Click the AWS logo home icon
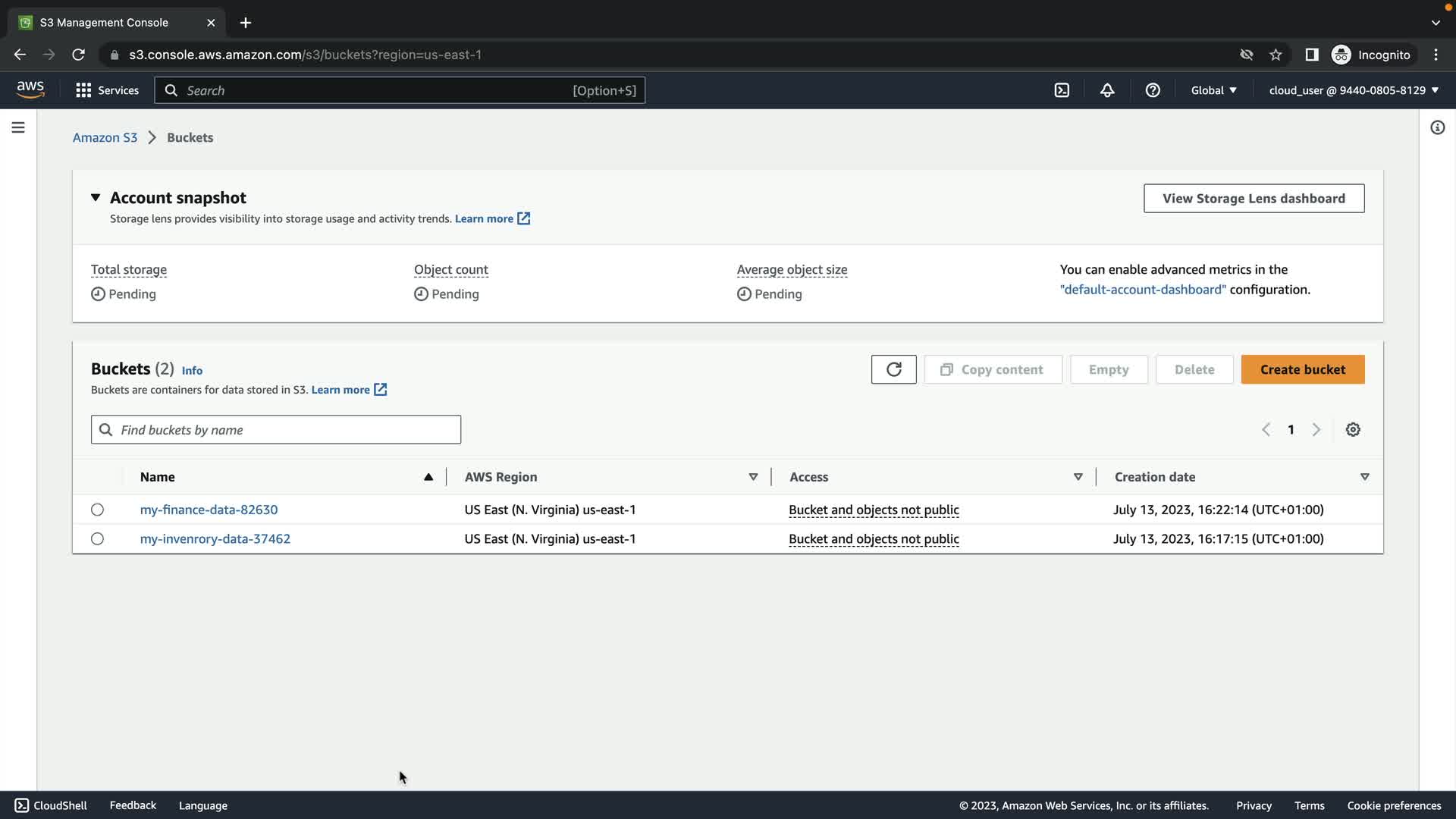 30,89
